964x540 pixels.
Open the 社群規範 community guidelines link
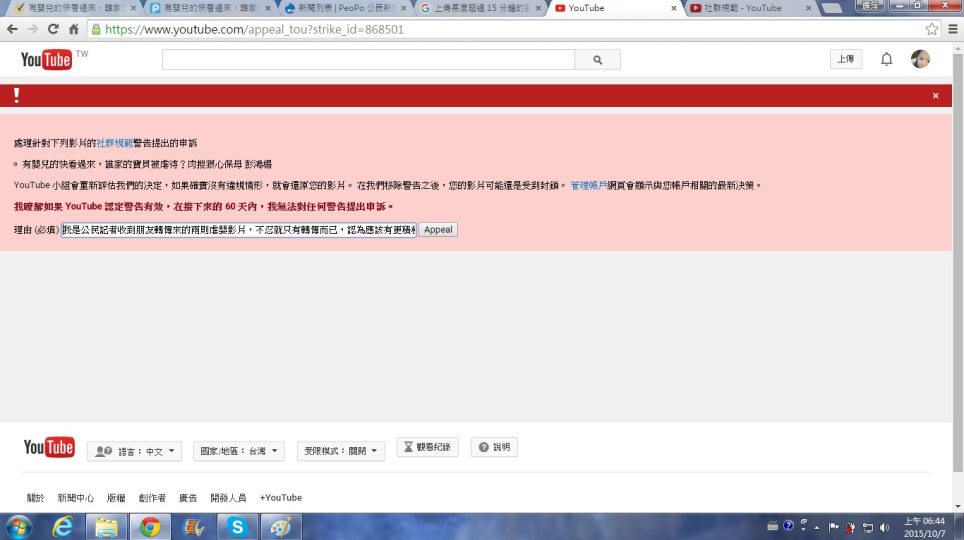click(x=115, y=143)
